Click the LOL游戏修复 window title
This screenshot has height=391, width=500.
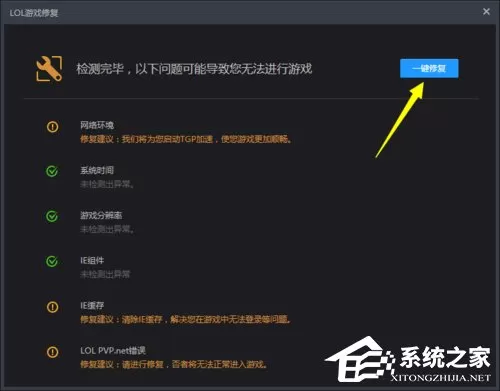pos(34,13)
